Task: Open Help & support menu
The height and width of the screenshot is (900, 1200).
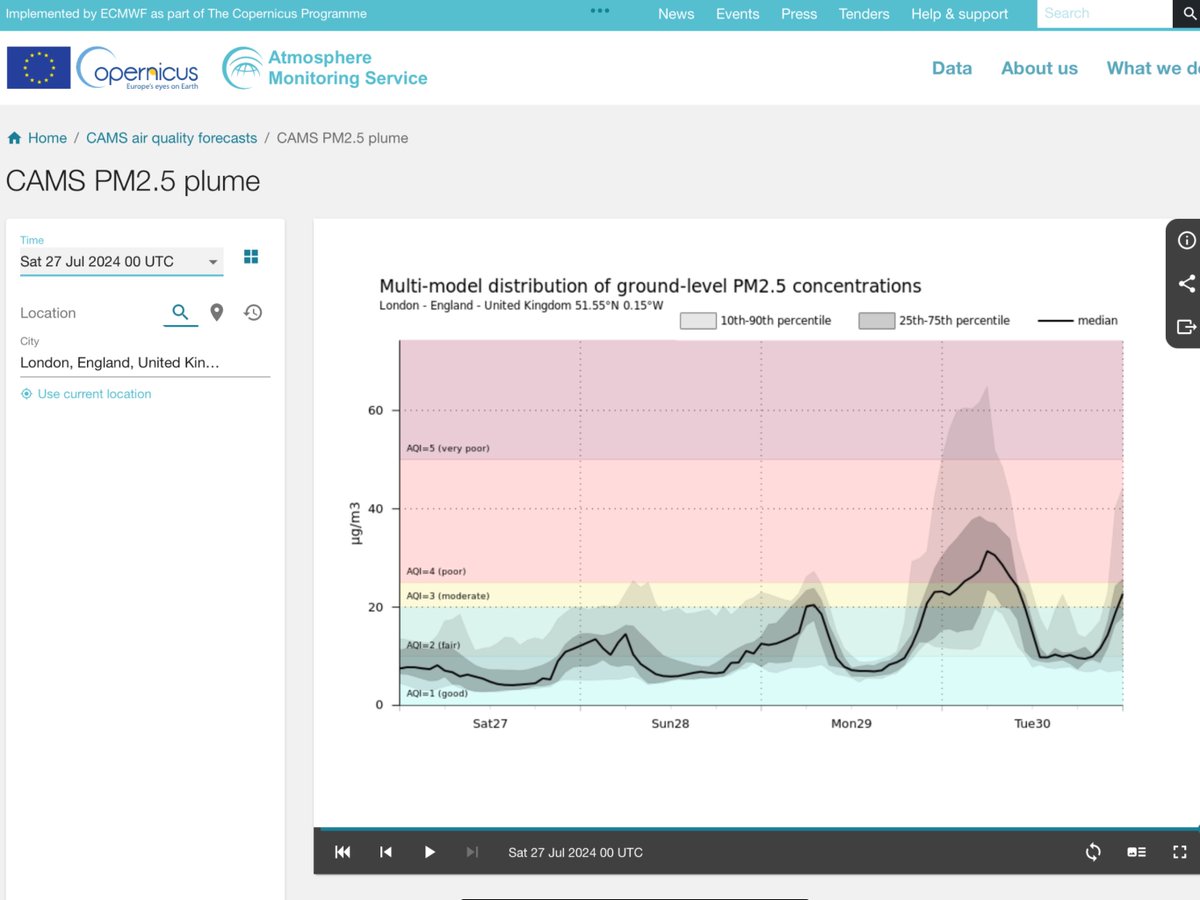Action: click(x=960, y=14)
